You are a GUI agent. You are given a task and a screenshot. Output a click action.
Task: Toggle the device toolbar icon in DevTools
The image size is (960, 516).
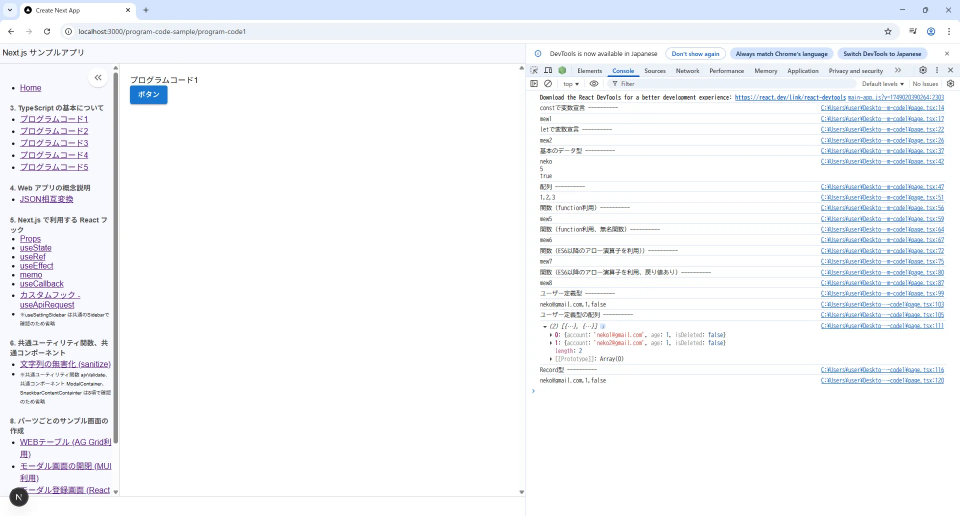(548, 70)
